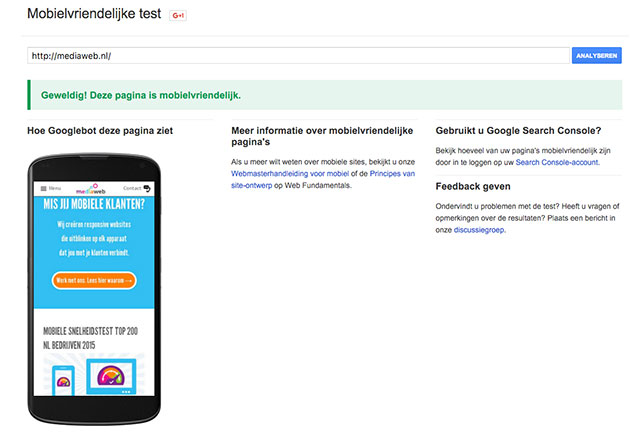Click 'Meer informatie over mobielvriendelijke pagina's' heading
The height and width of the screenshot is (444, 640).
tap(322, 136)
